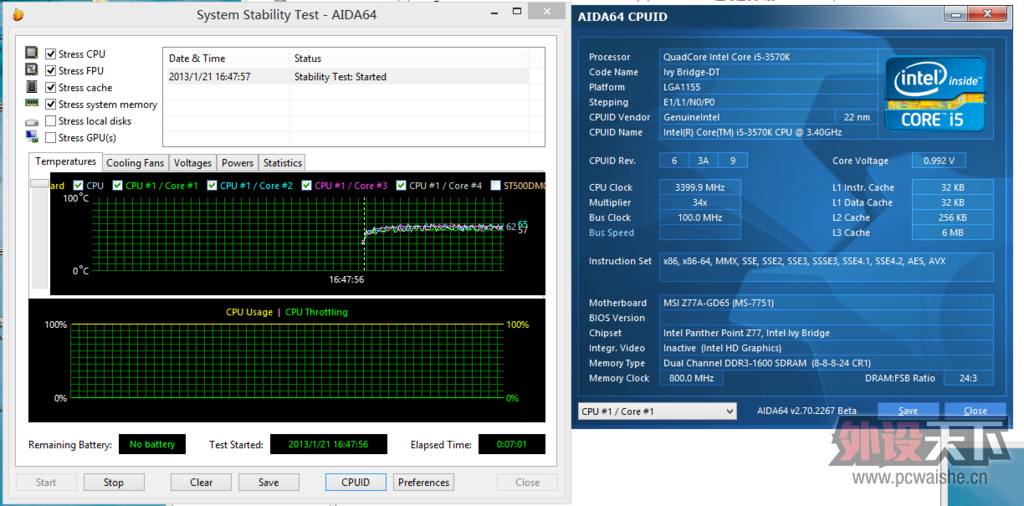Enable the ST500DM graph checkbox
This screenshot has height=506, width=1024.
coord(496,185)
